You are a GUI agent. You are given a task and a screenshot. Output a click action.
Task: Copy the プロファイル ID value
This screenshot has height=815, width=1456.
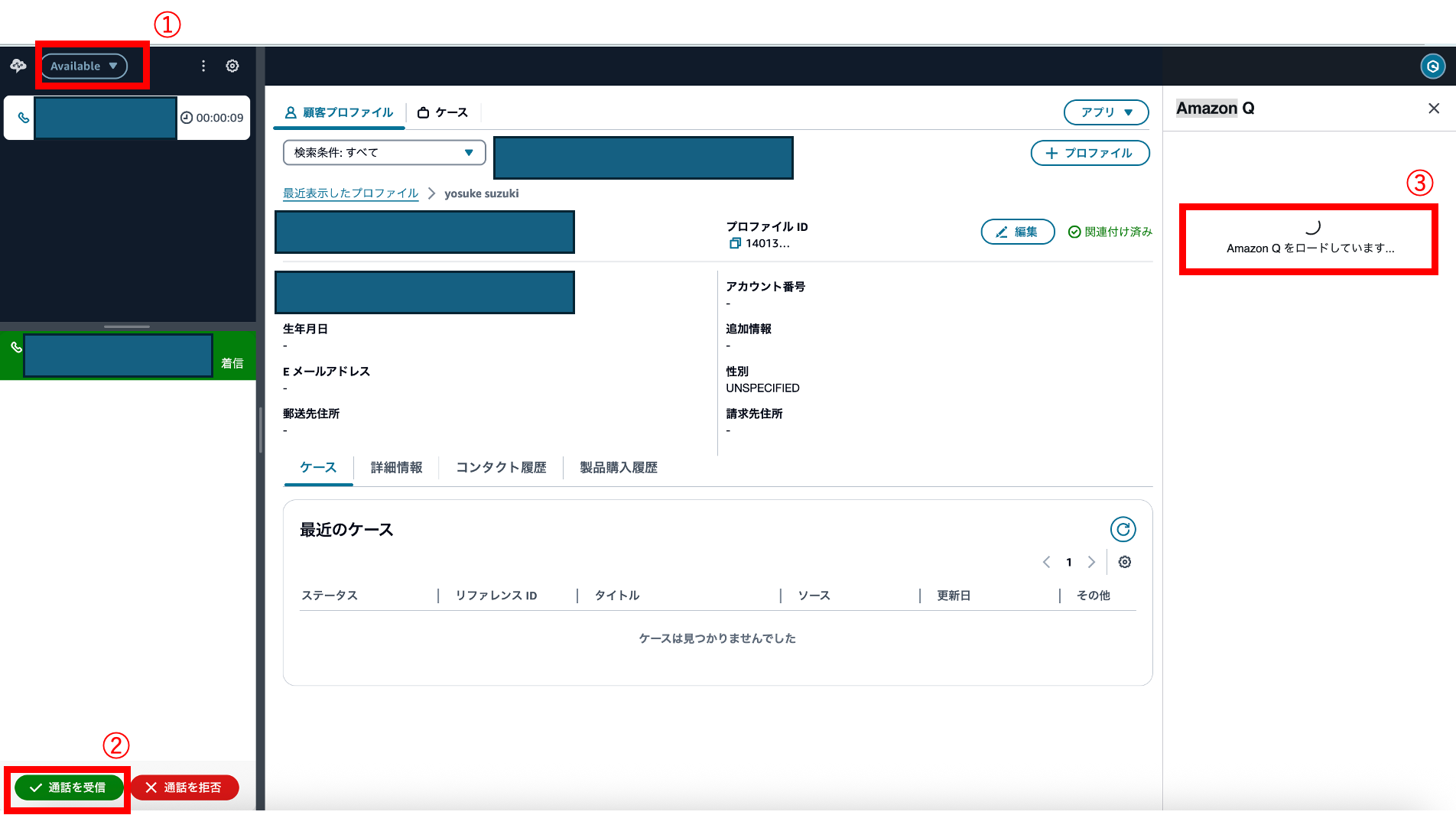point(735,243)
